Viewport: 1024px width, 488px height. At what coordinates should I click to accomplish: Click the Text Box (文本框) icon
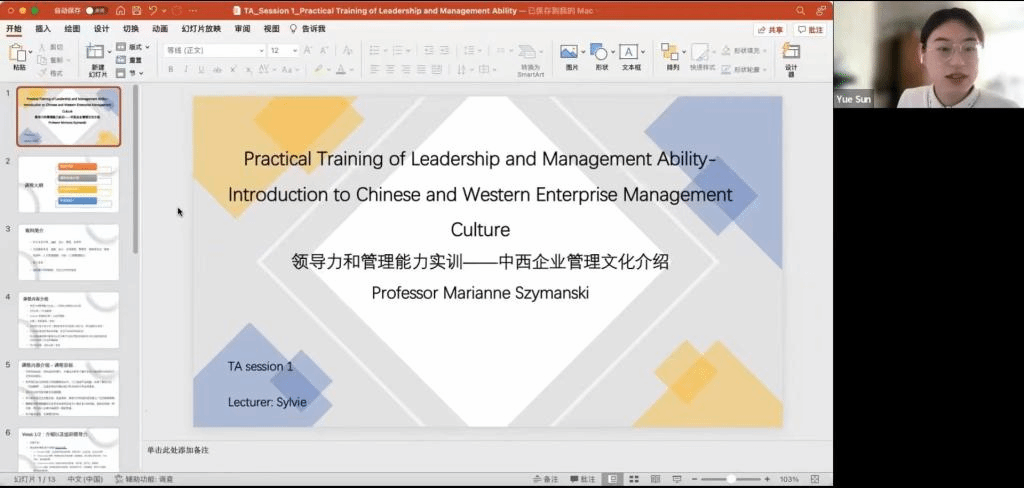[x=629, y=52]
